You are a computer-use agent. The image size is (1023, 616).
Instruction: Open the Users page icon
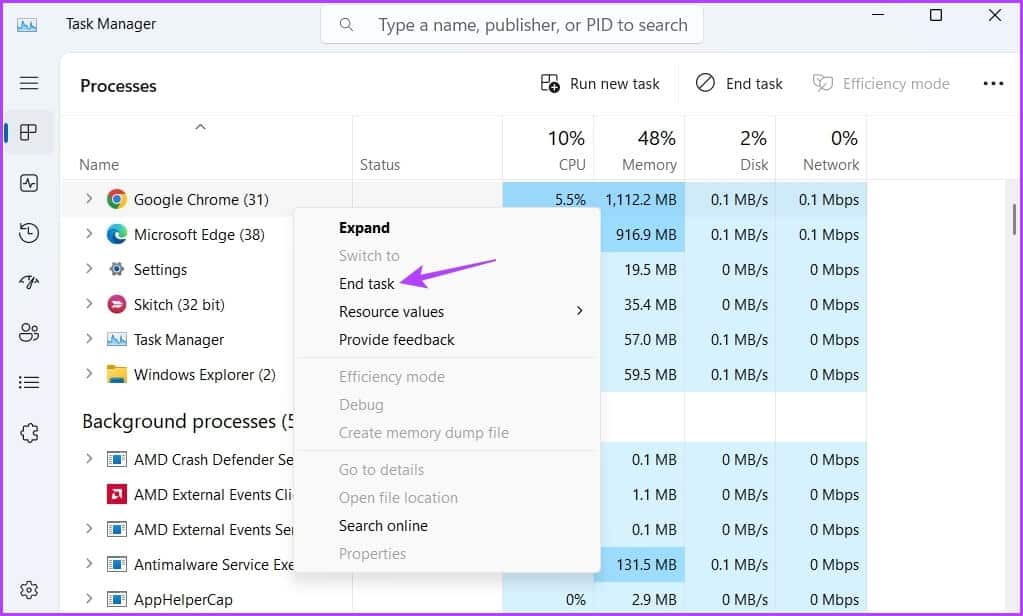[x=29, y=333]
